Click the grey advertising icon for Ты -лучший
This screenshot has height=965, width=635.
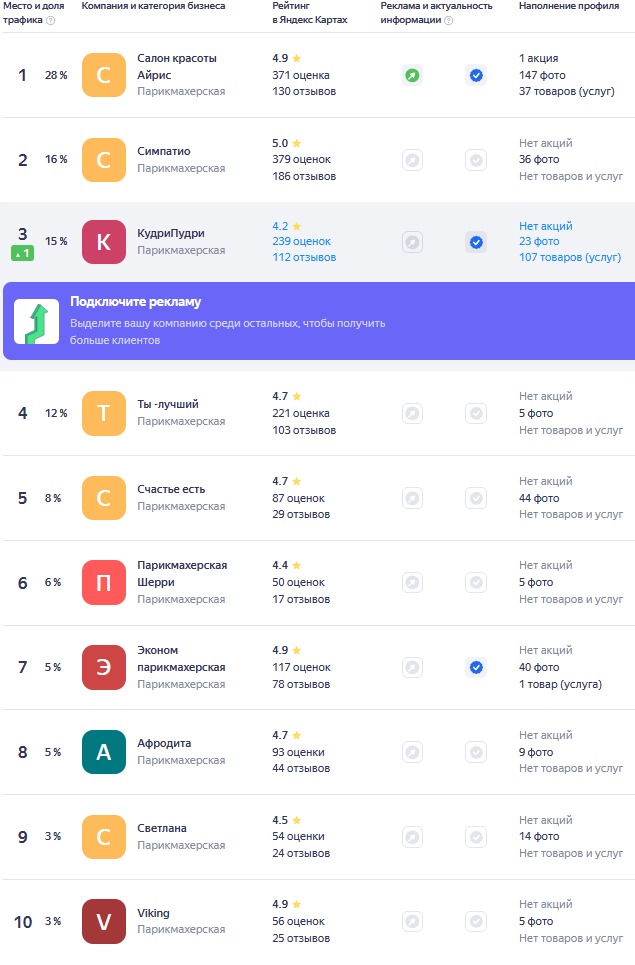412,413
